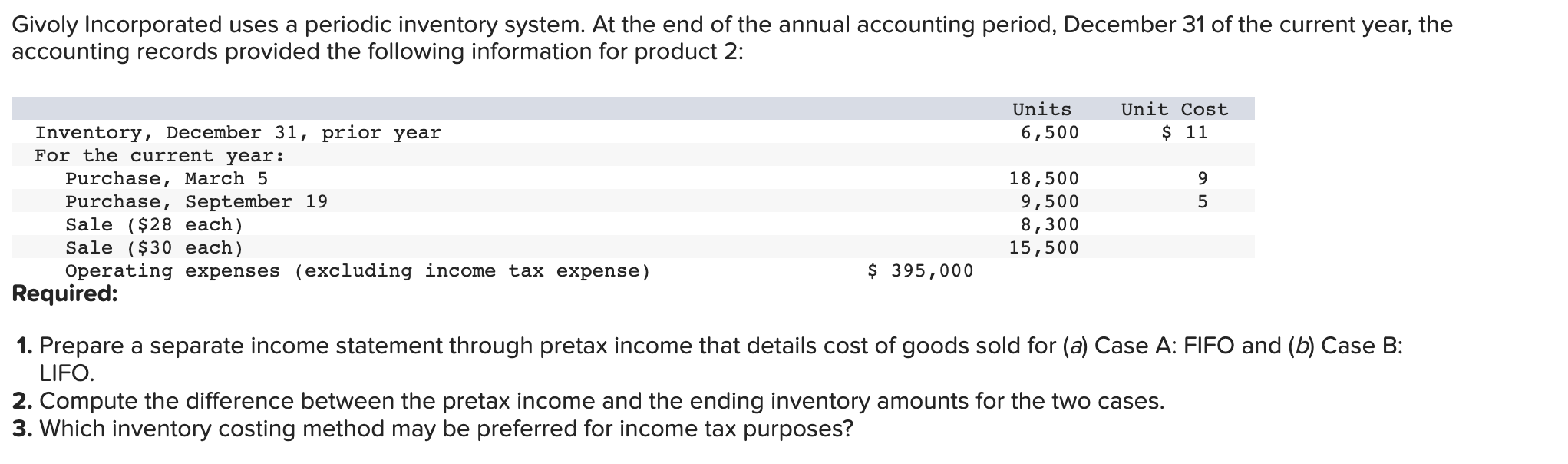Select the Inventory, December 31, prior year row
Screen dimensions: 1568x464
633,132
